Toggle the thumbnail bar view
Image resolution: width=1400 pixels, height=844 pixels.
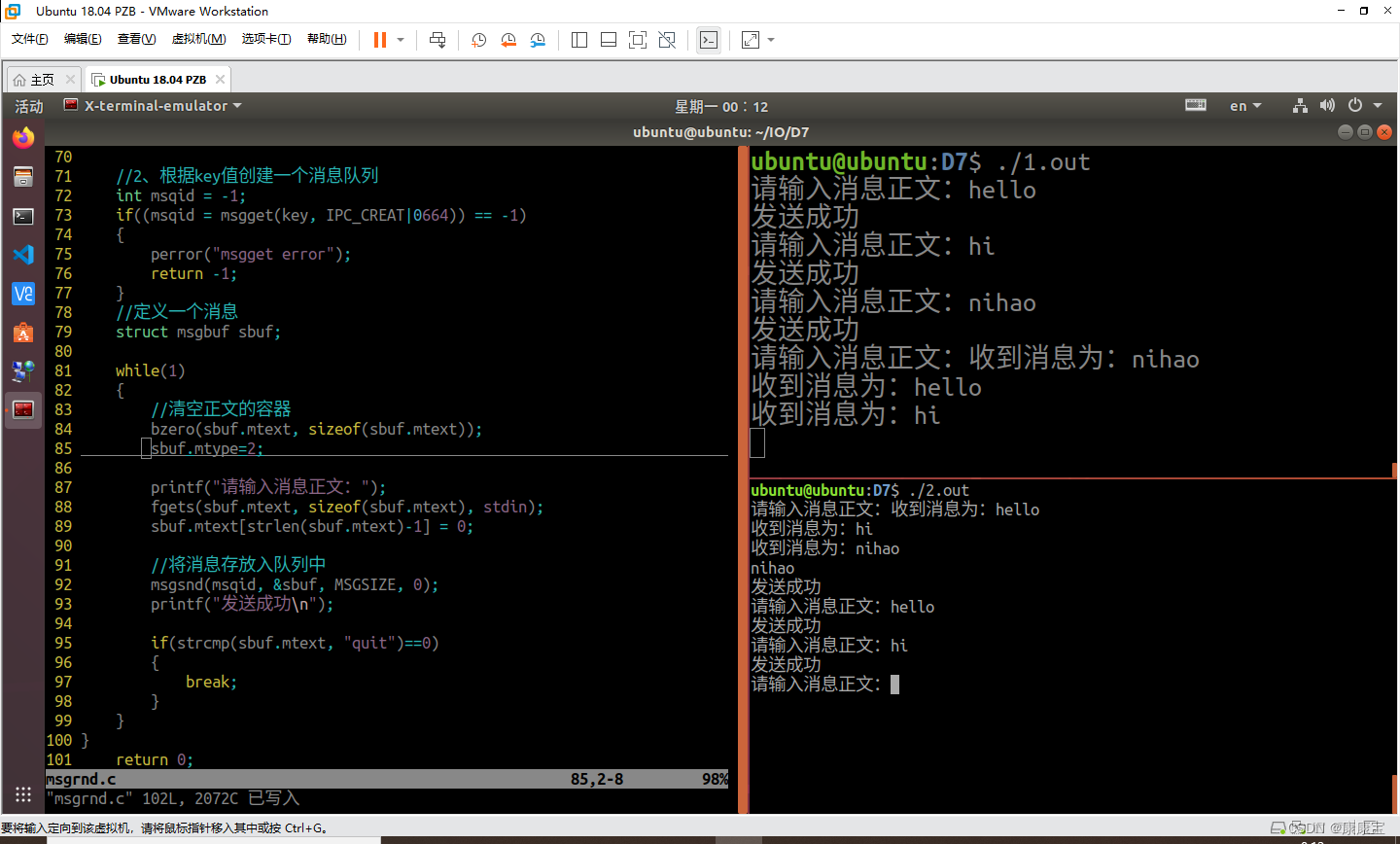tap(609, 40)
